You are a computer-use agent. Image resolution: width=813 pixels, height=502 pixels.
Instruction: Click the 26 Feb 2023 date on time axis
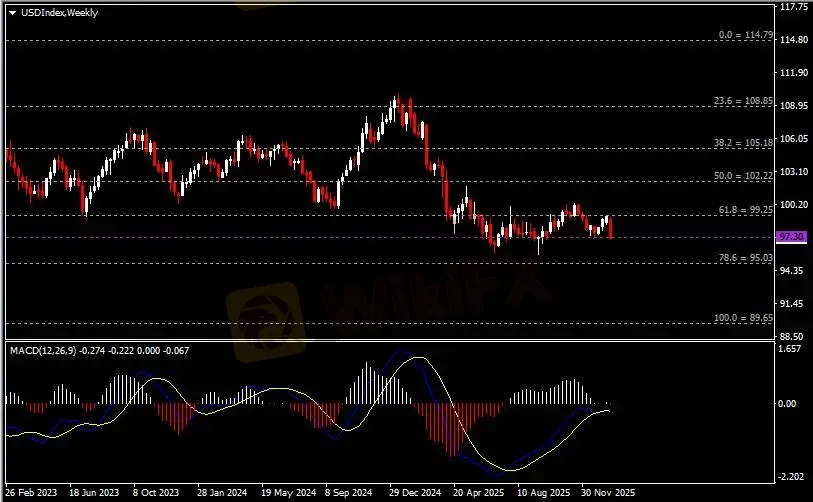[32, 493]
